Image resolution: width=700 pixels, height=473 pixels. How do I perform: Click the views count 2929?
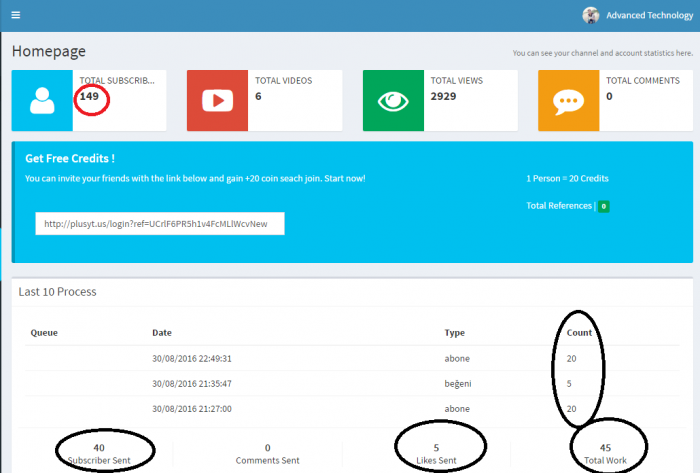443,96
